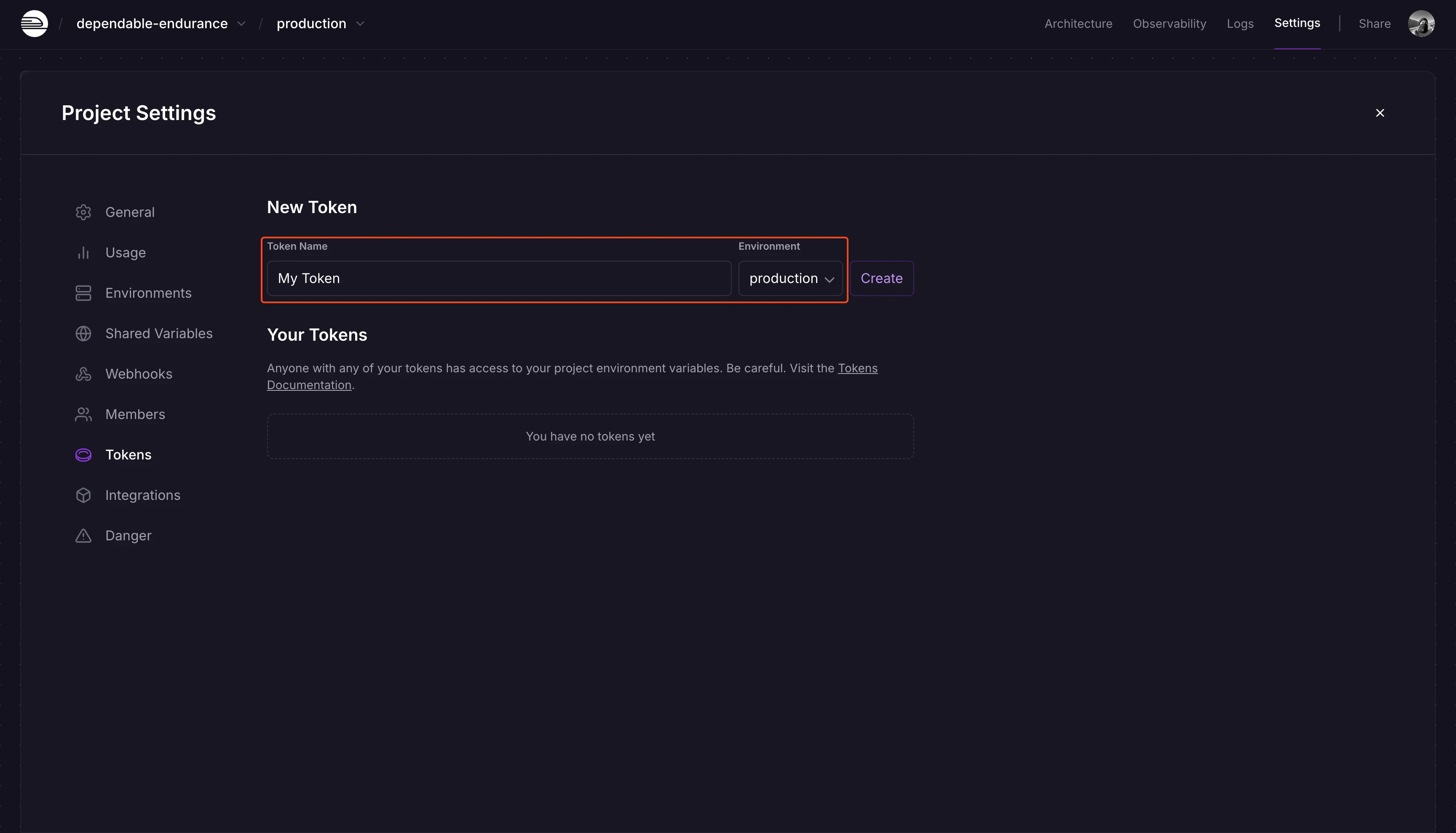Viewport: 1456px width, 833px height.
Task: Open the Webhooks settings section
Action: 139,374
